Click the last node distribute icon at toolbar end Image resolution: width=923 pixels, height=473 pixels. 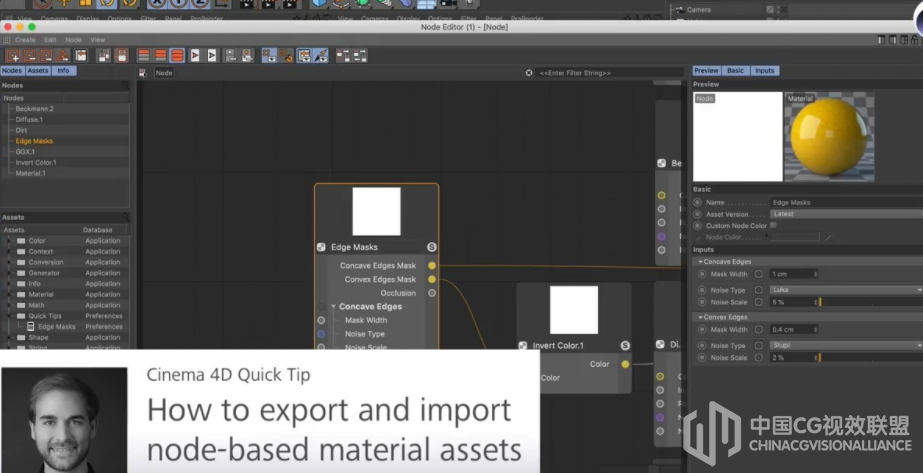tap(360, 56)
